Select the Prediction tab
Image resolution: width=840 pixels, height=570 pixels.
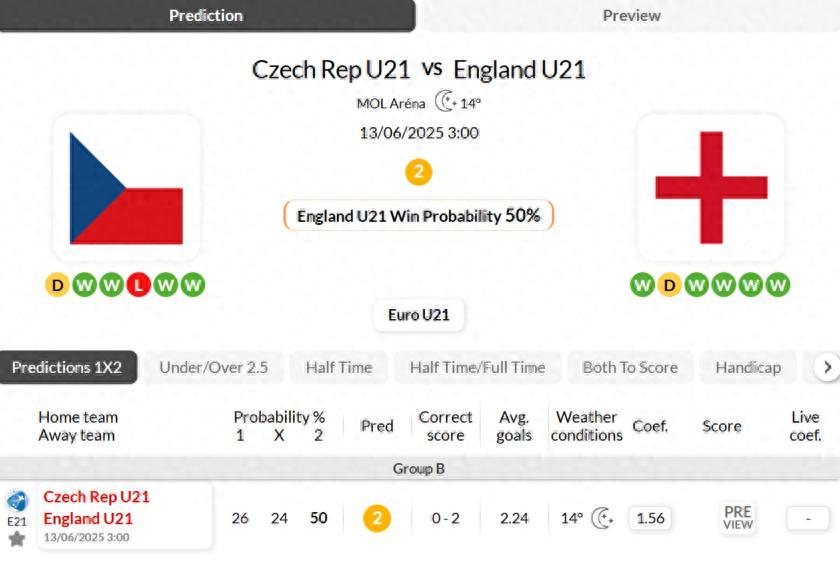coord(206,15)
